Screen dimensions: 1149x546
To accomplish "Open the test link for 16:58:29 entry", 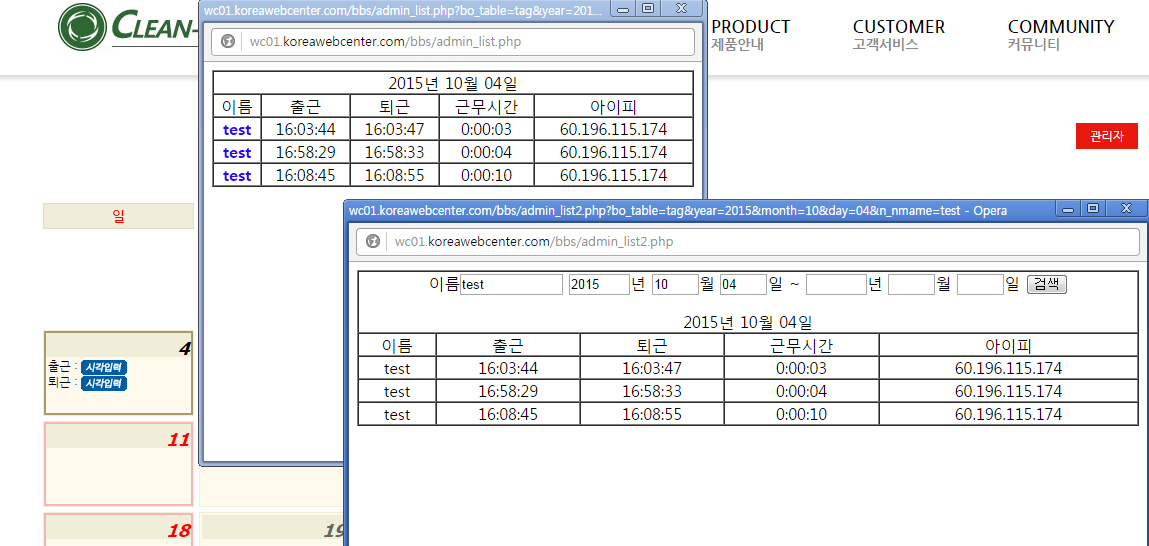I will (237, 153).
